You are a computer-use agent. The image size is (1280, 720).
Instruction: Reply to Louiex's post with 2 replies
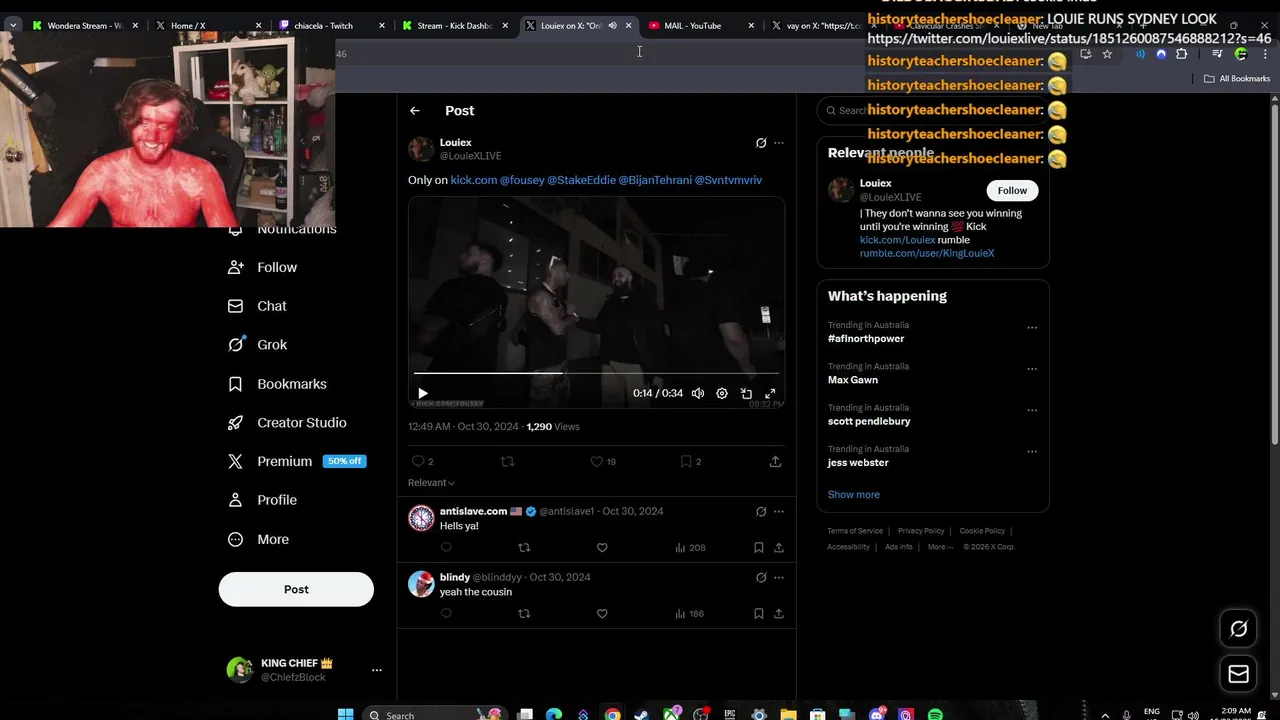pos(422,462)
